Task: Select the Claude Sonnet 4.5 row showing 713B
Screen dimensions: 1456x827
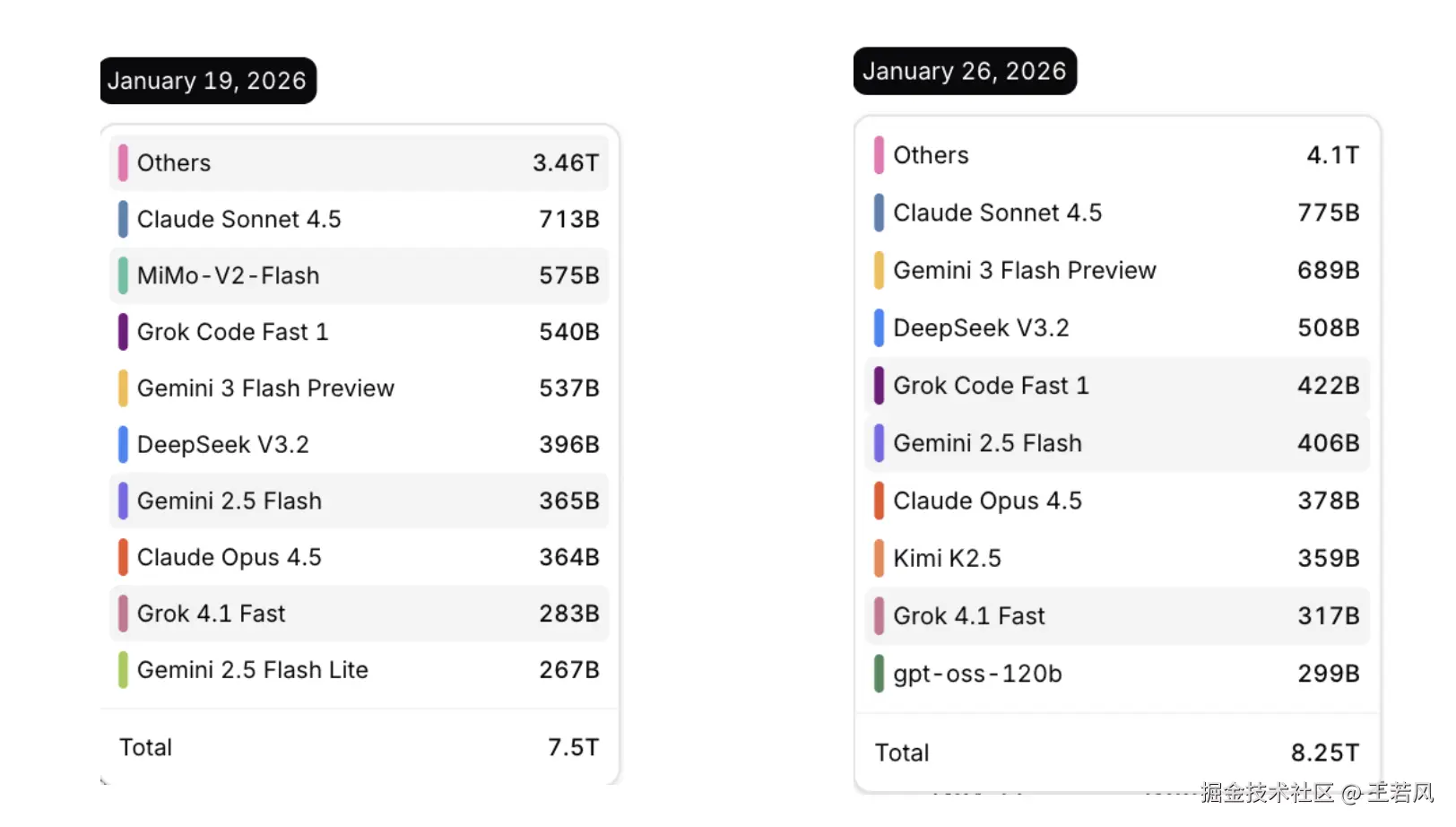Action: 359,220
